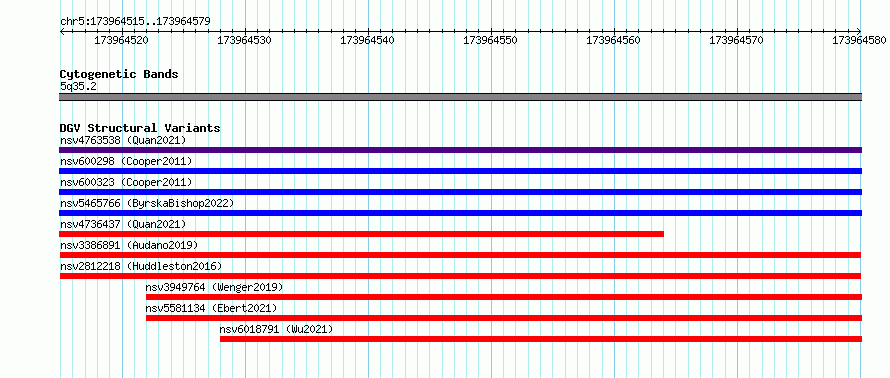This screenshot has height=378, width=890.
Task: Click ruler position 173964530
Action: [x=245, y=40]
